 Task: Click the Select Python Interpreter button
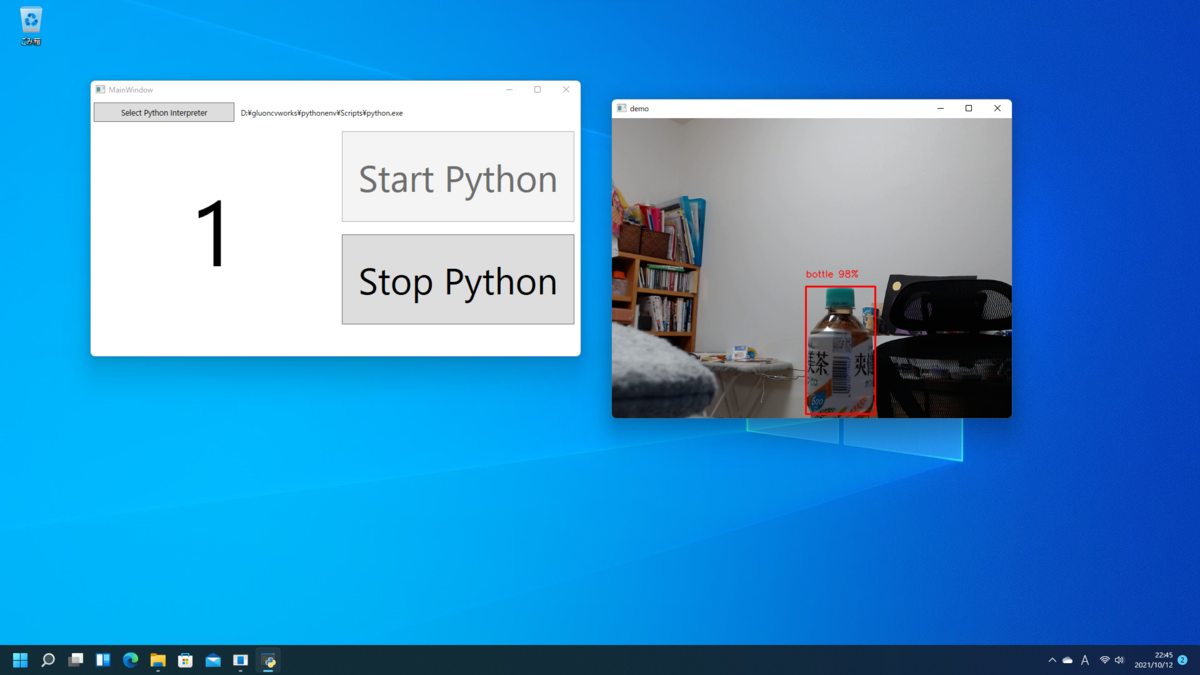(164, 113)
